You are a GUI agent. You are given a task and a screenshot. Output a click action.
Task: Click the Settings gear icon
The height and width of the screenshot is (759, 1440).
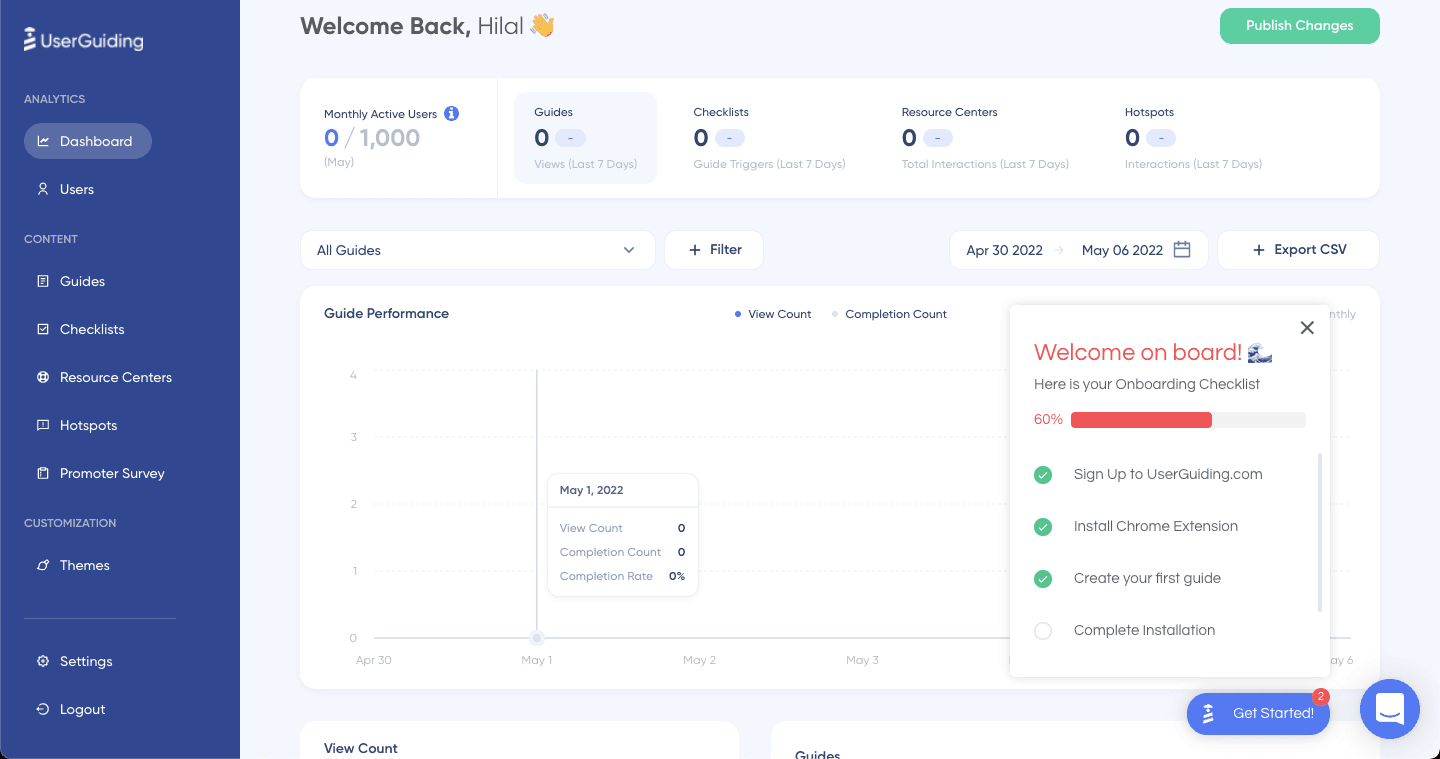point(43,661)
